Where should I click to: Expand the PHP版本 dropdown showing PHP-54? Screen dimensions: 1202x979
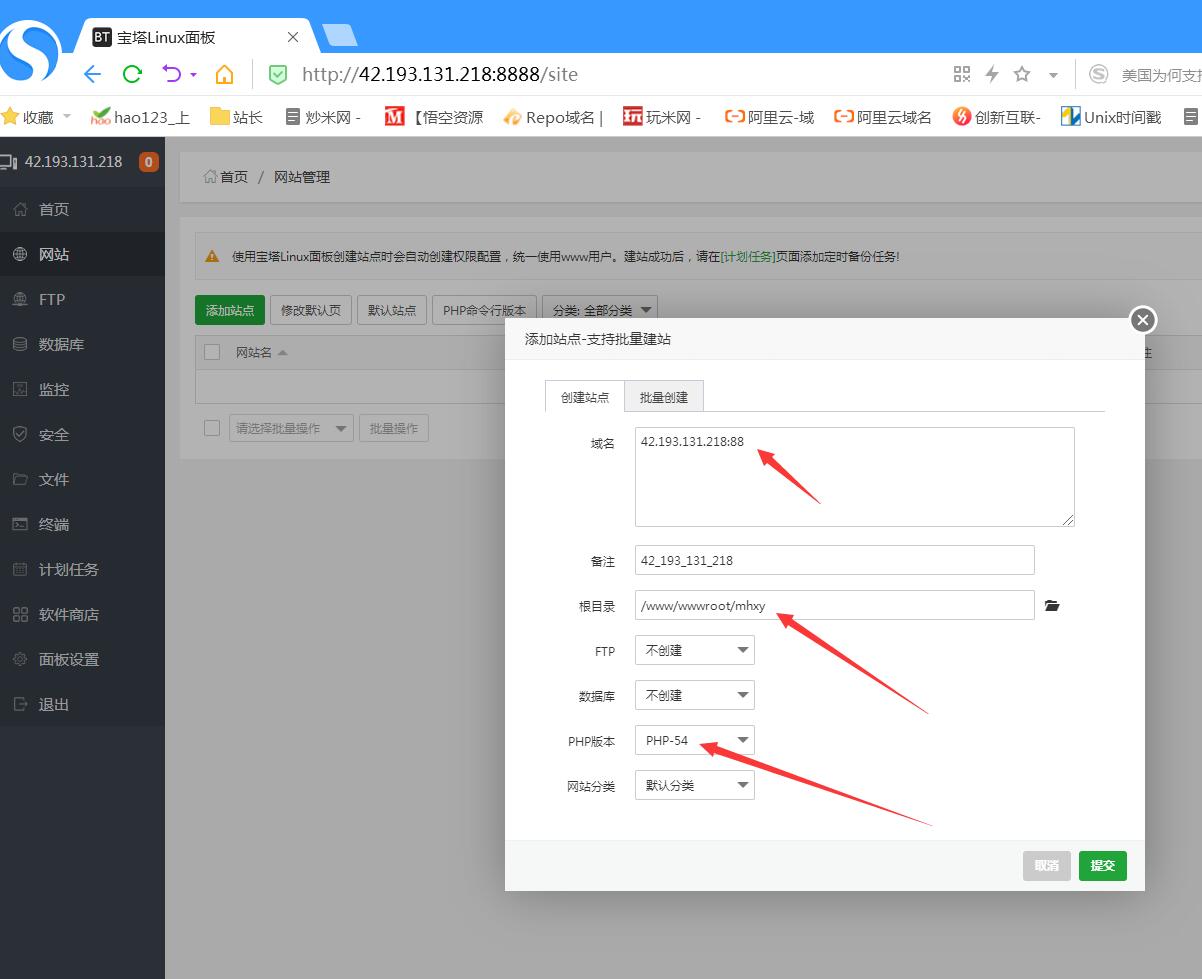pos(695,741)
